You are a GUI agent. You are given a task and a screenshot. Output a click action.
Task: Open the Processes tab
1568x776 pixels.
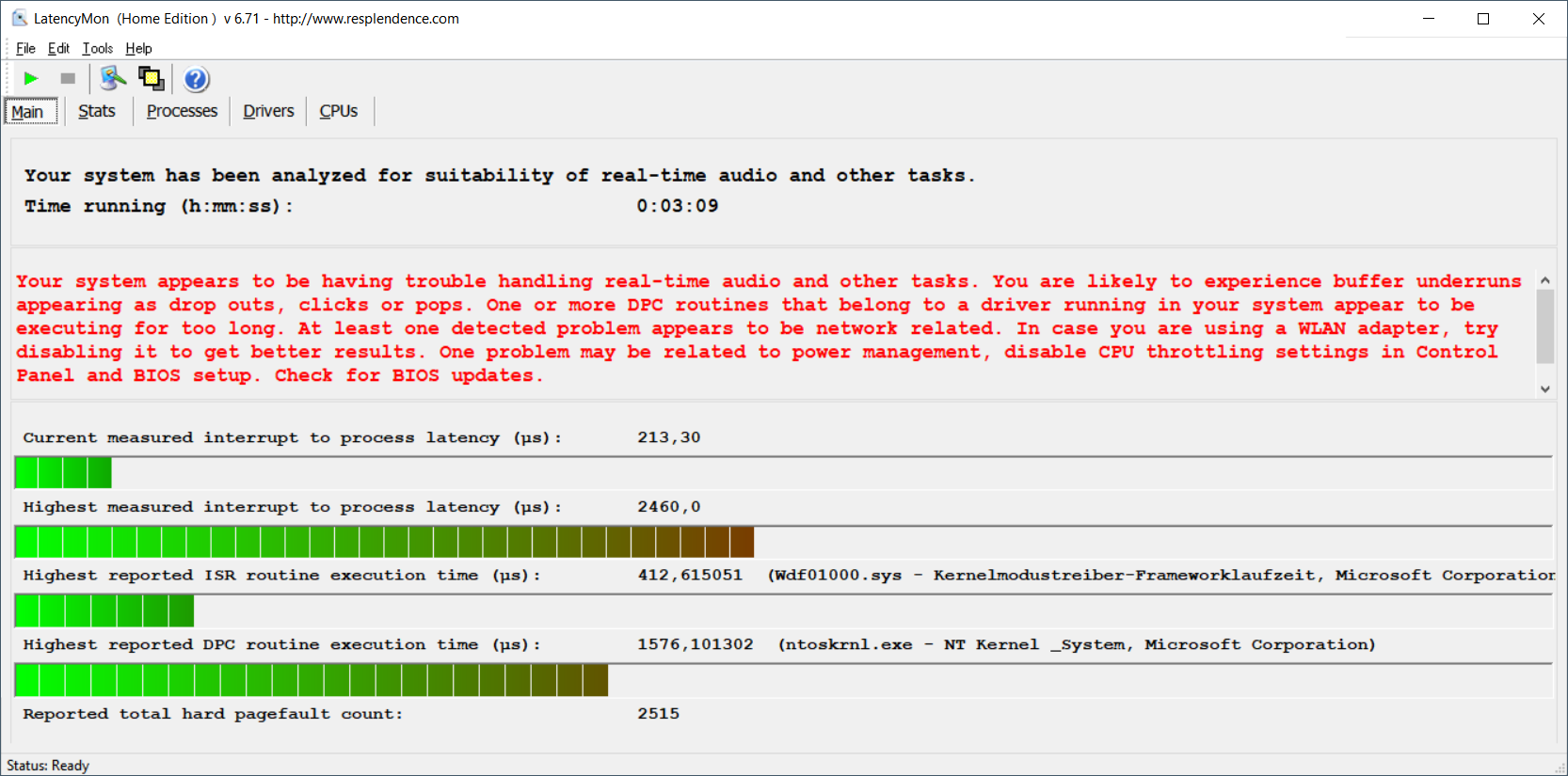[182, 111]
